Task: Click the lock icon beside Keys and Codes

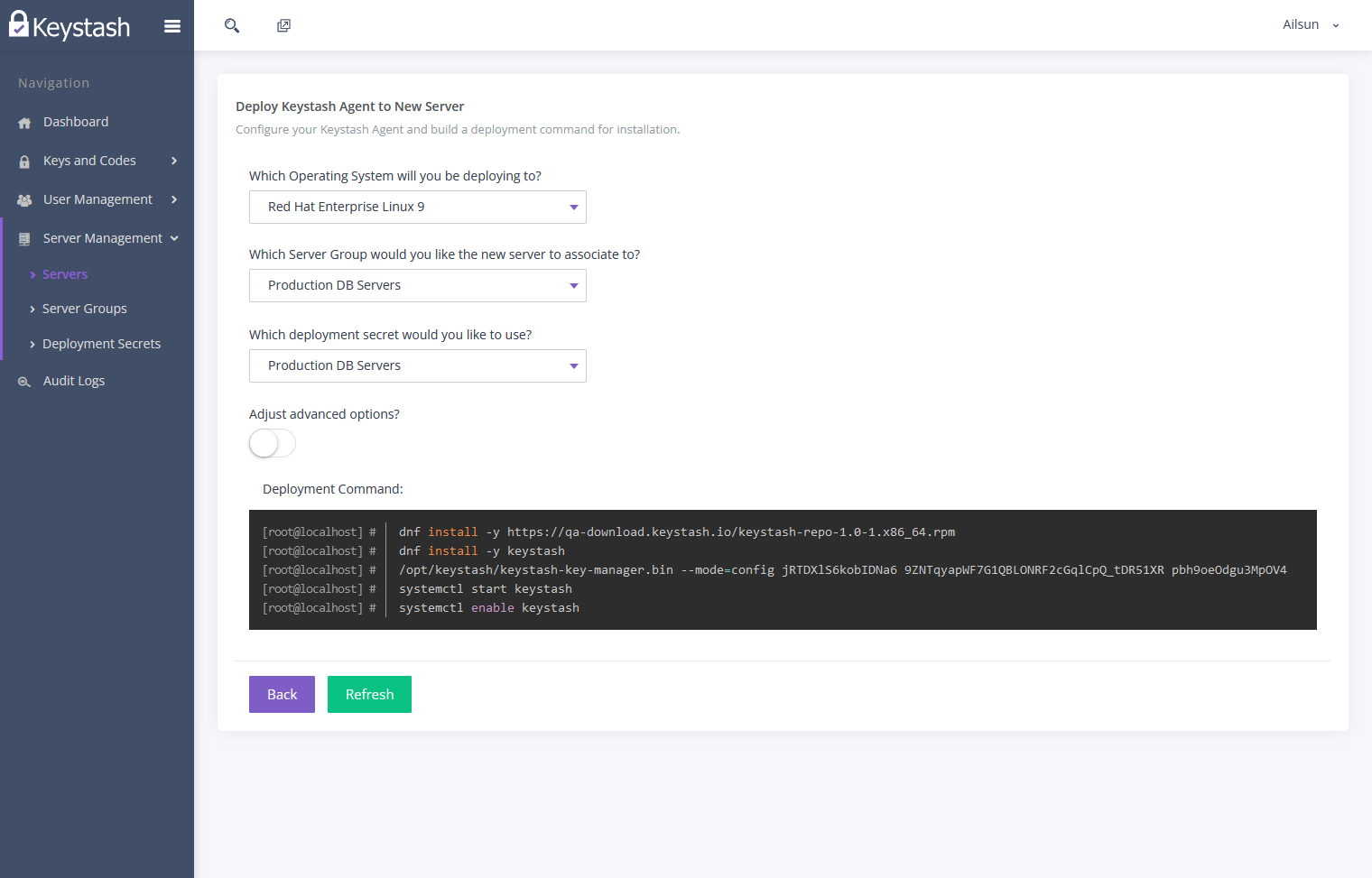Action: tap(23, 160)
